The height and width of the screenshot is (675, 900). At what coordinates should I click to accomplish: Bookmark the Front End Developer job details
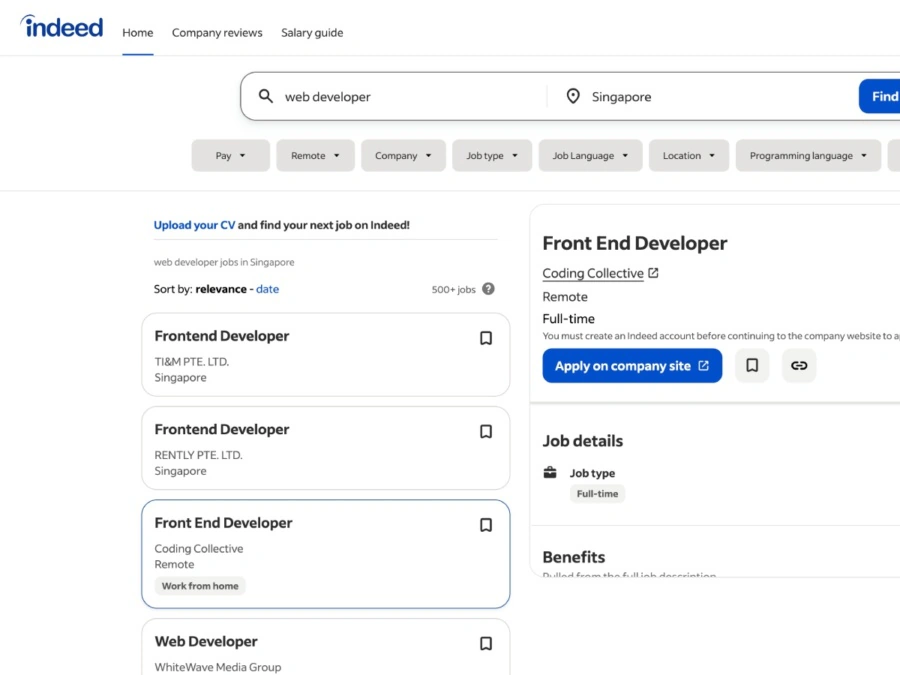(x=752, y=366)
